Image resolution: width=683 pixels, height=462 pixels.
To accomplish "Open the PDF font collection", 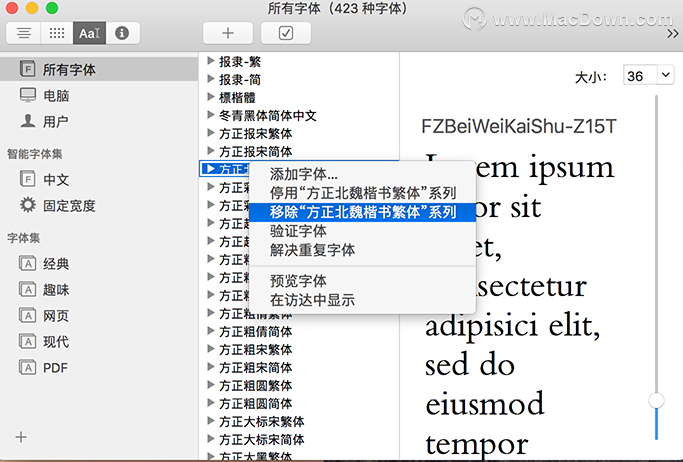I will point(99,368).
